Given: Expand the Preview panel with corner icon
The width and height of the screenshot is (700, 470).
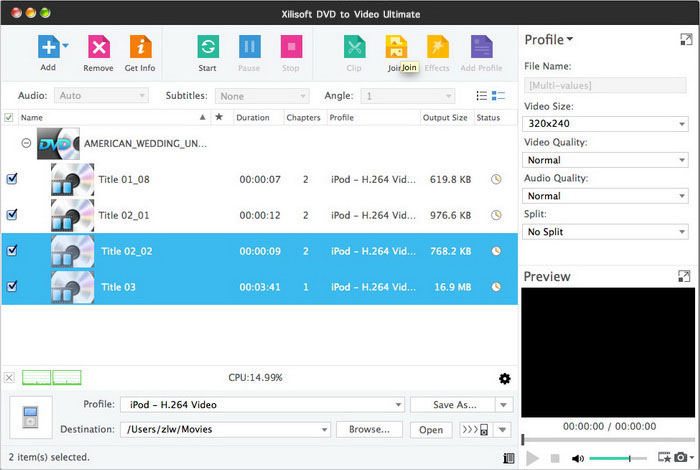Looking at the screenshot, I should [684, 276].
